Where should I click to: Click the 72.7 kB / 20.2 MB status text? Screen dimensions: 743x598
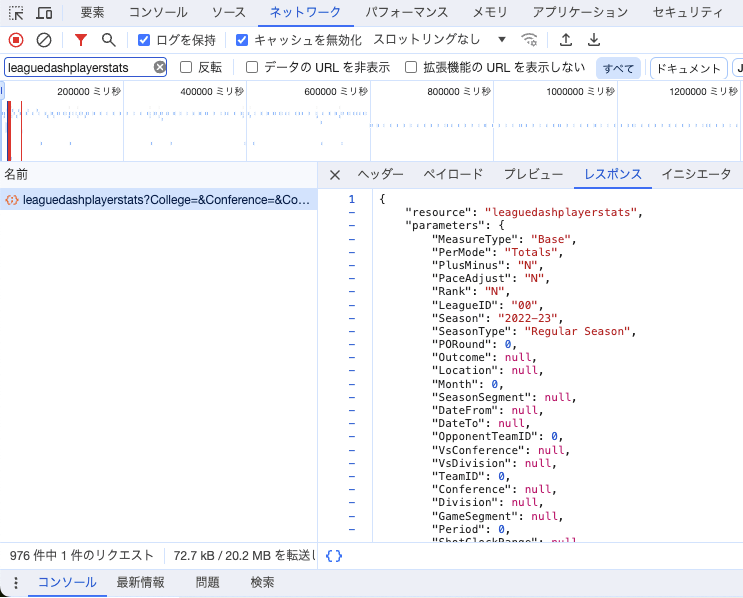244,555
